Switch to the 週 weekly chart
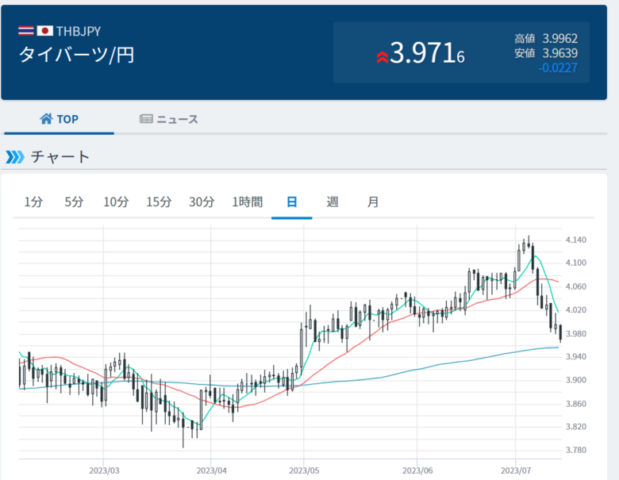The height and width of the screenshot is (480, 619). (332, 202)
